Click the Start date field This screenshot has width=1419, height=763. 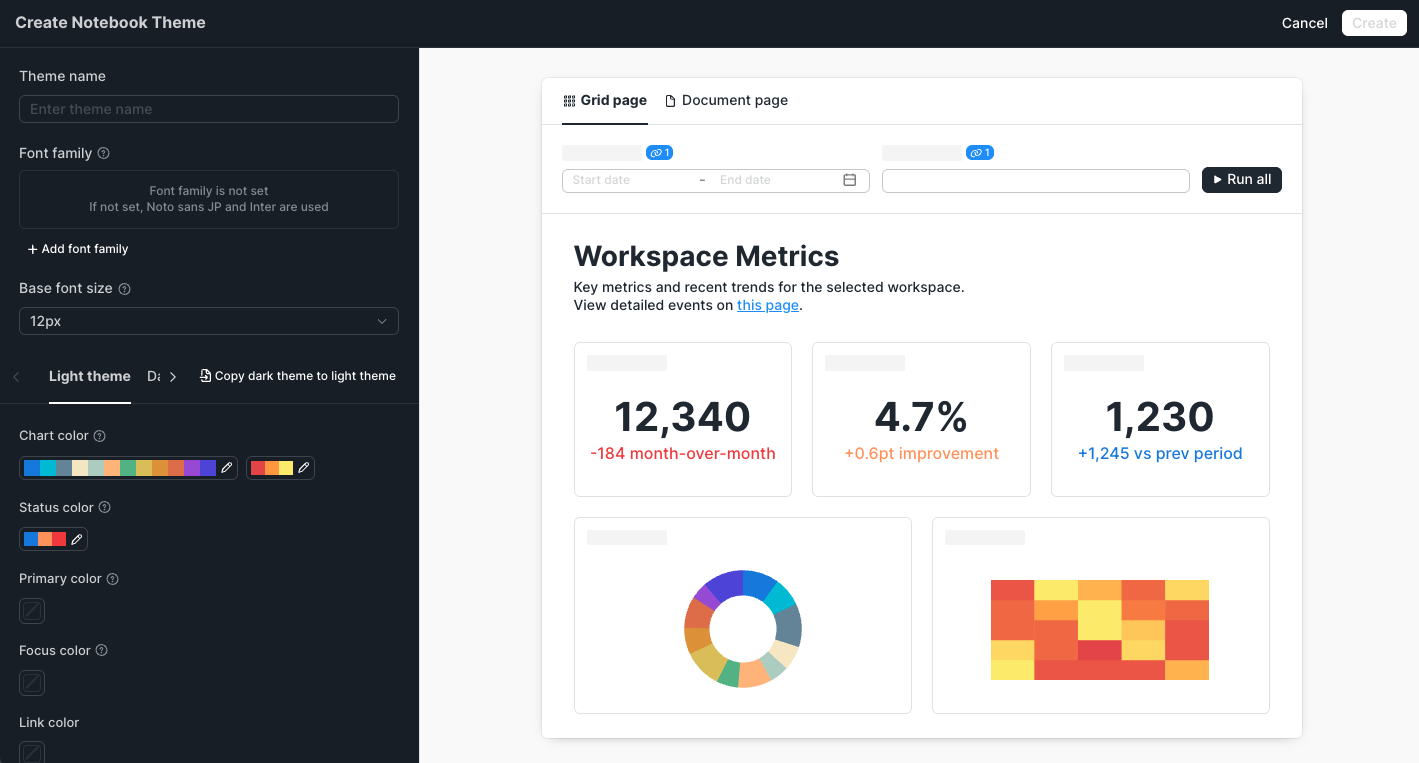point(630,180)
